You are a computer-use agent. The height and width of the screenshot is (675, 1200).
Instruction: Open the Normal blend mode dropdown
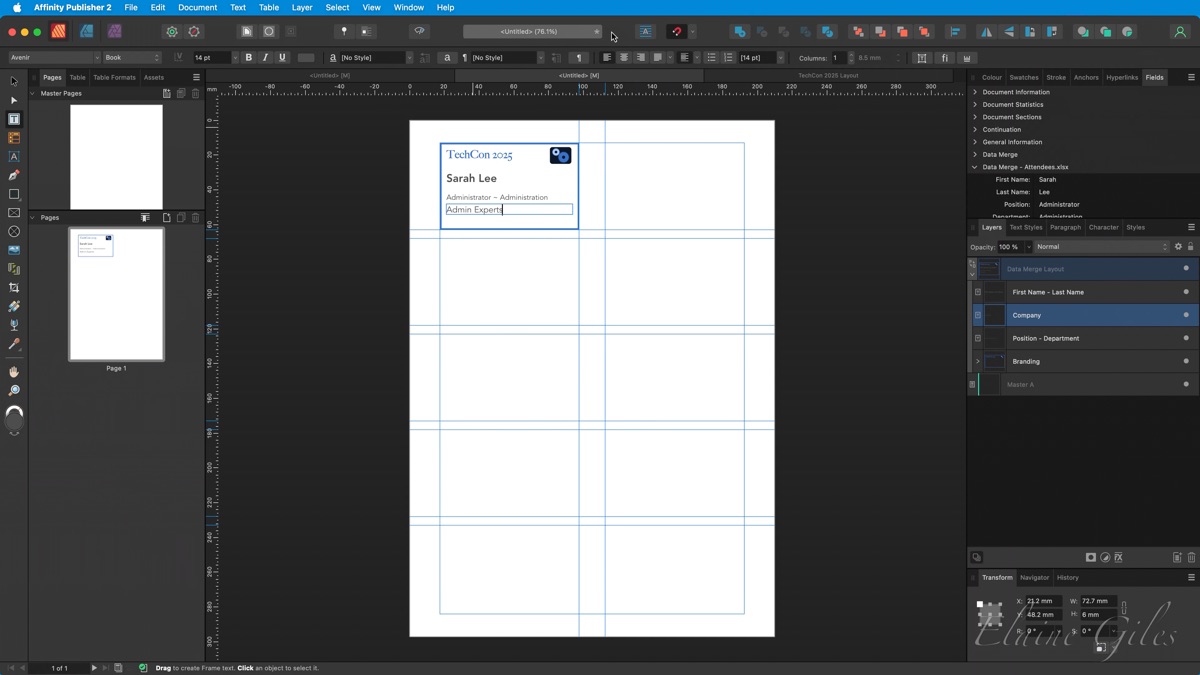point(1101,247)
